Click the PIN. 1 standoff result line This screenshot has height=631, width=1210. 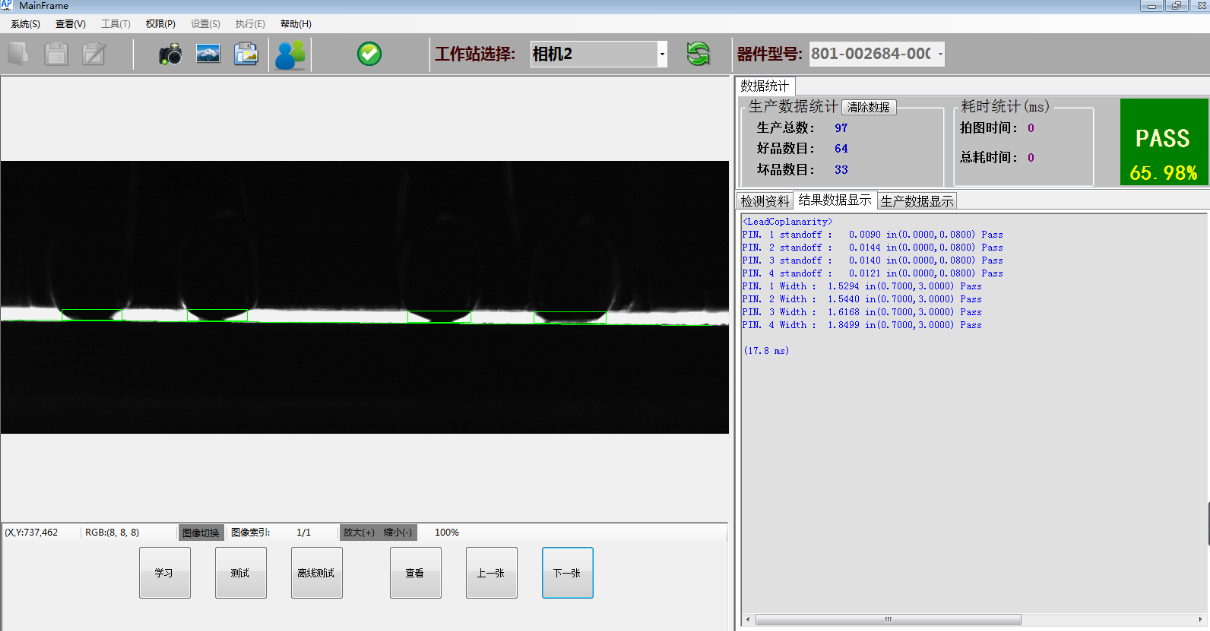pyautogui.click(x=872, y=234)
